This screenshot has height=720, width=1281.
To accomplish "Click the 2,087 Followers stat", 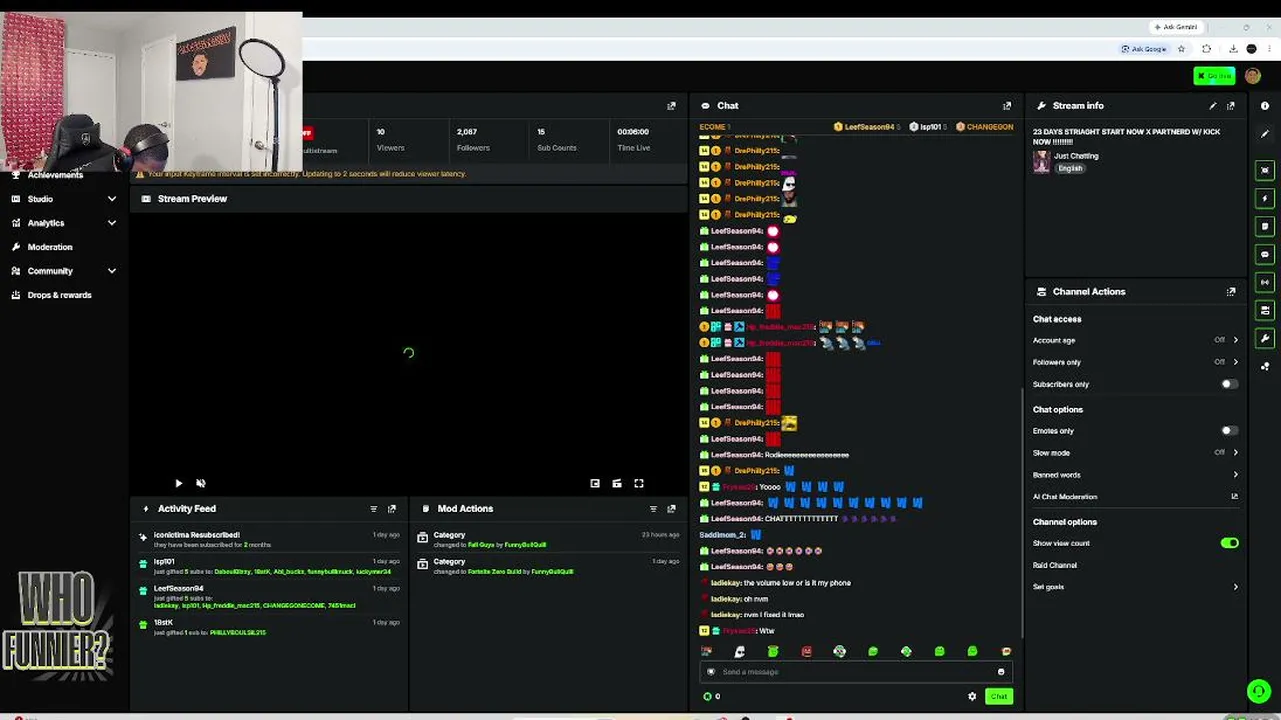I will (473, 139).
